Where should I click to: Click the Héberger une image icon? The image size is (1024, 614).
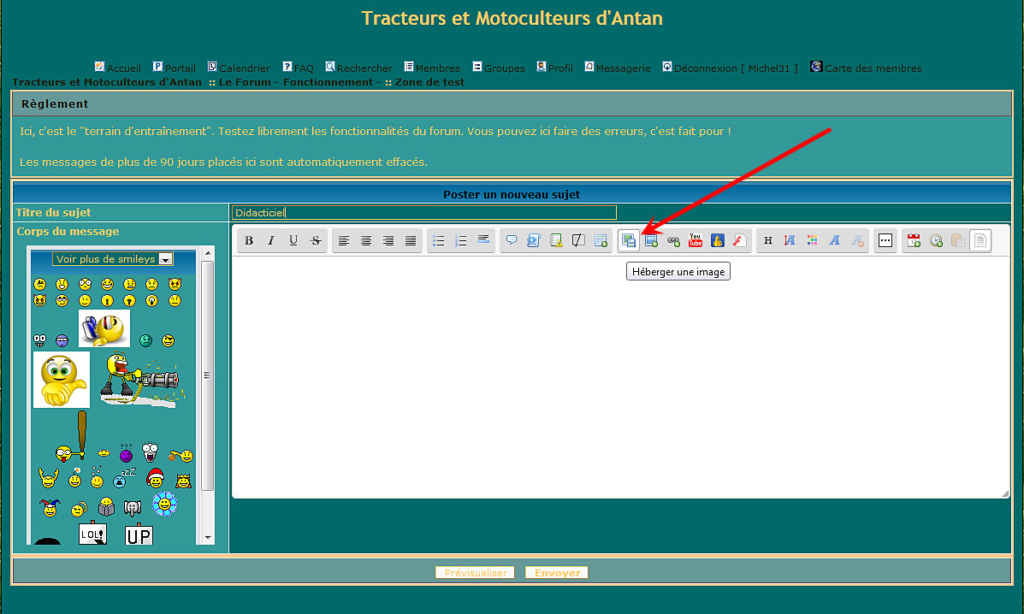click(628, 240)
